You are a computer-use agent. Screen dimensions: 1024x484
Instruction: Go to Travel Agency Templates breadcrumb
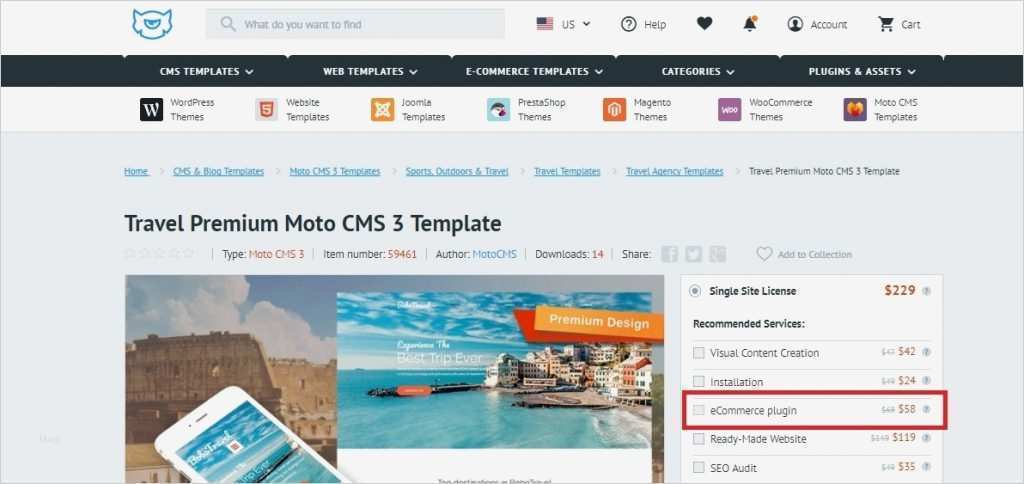click(x=675, y=171)
